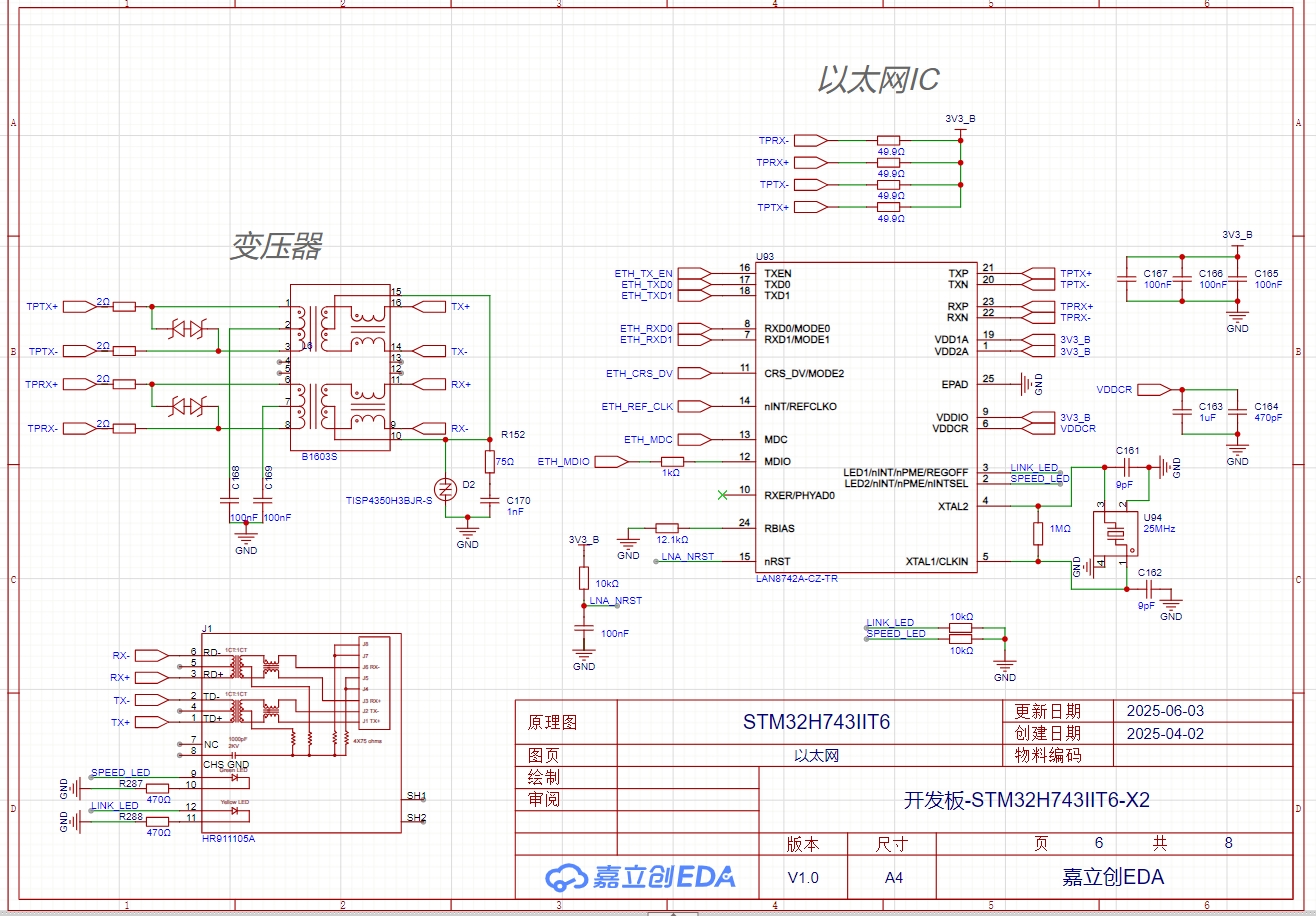Click the 开发板-STM32H743IIT6-X2 project title
This screenshot has height=916, width=1316.
[1027, 800]
